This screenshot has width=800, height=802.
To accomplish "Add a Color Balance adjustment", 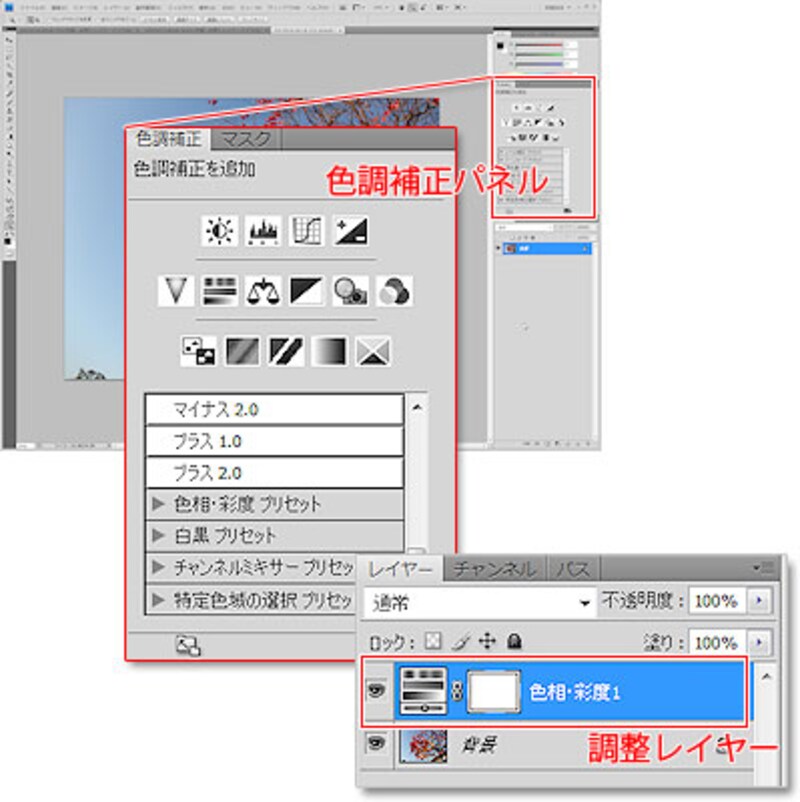I will (x=263, y=291).
